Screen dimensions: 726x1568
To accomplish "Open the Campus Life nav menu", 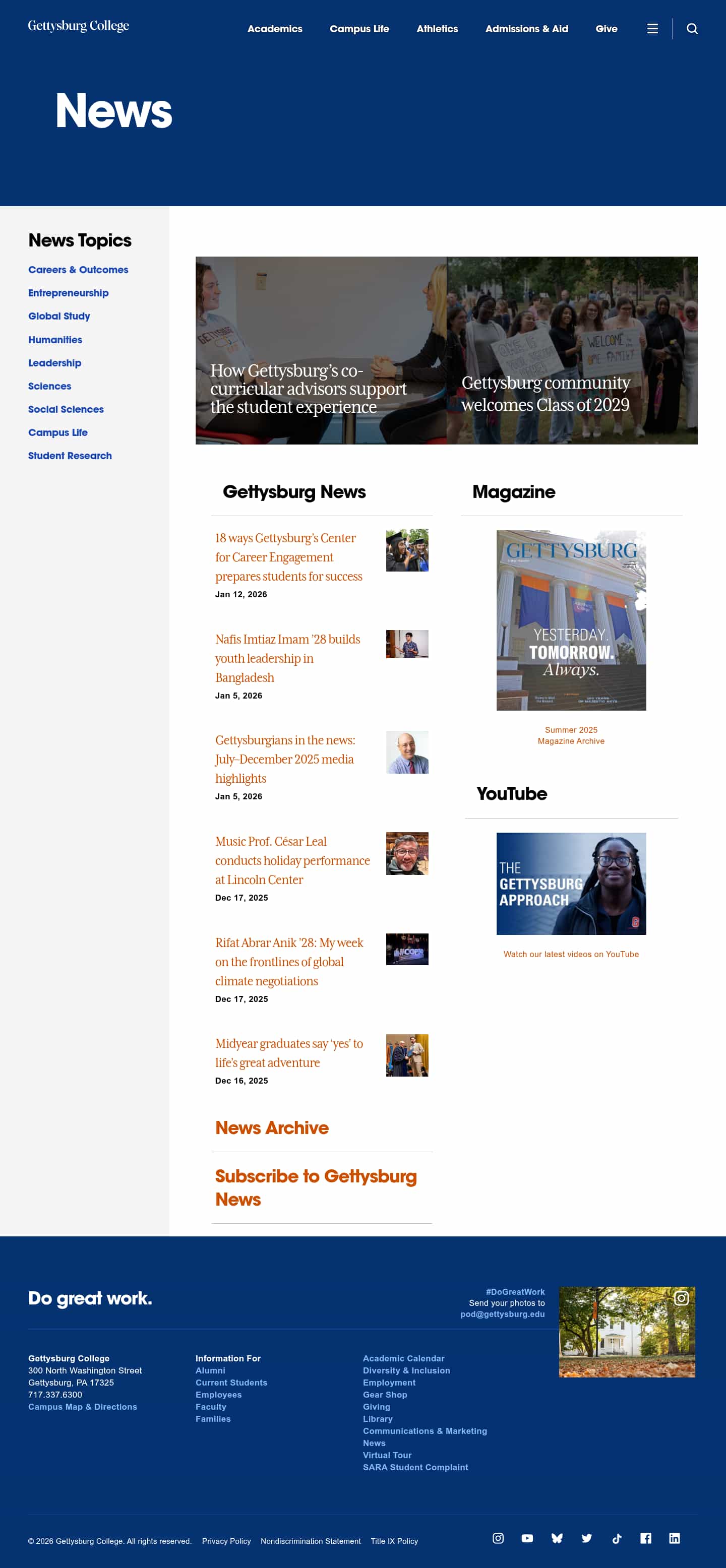I will (359, 29).
